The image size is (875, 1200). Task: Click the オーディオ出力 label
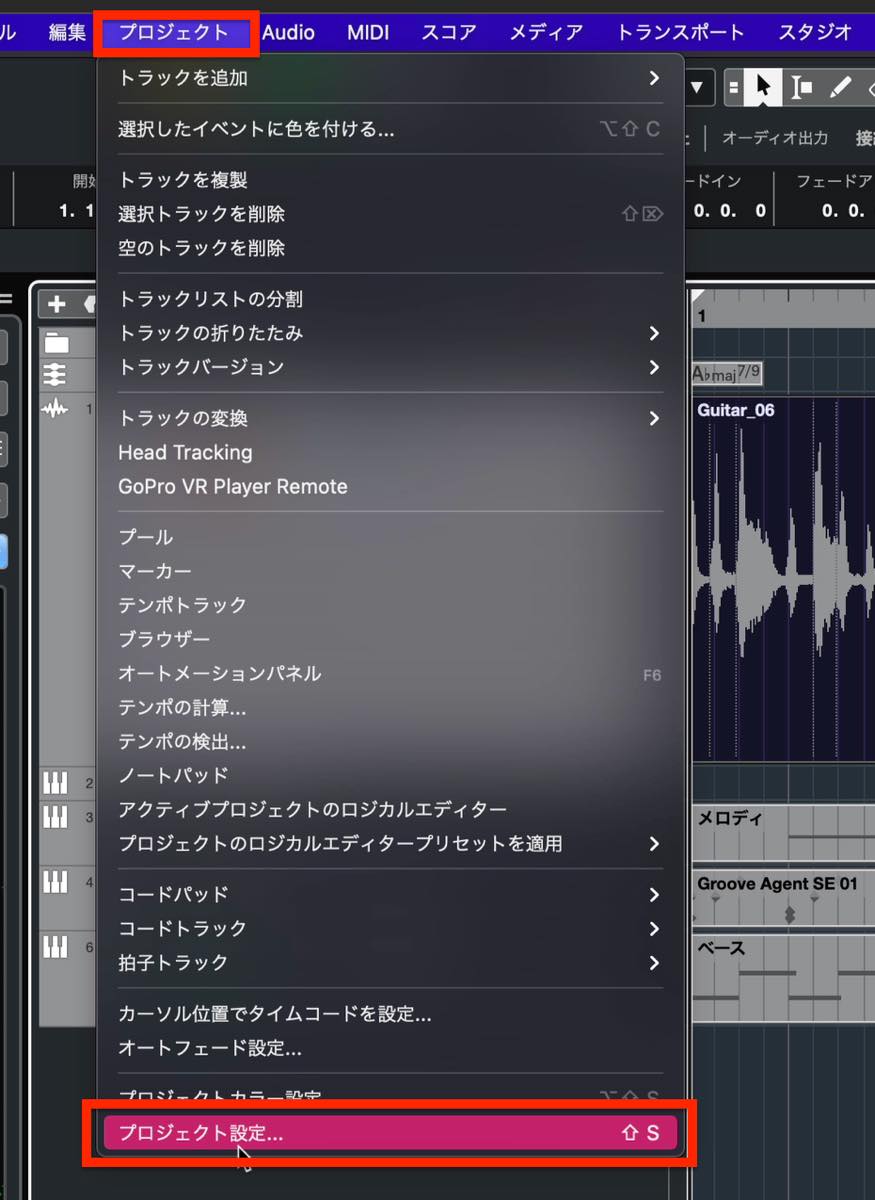coord(775,138)
